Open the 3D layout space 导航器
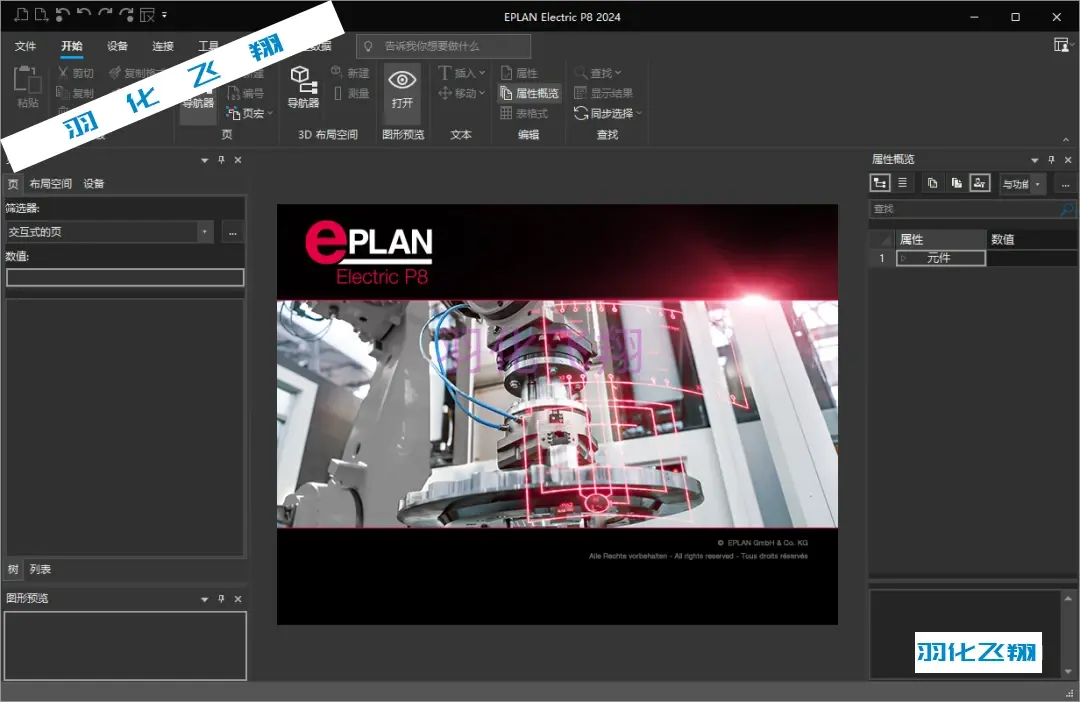 tap(303, 87)
